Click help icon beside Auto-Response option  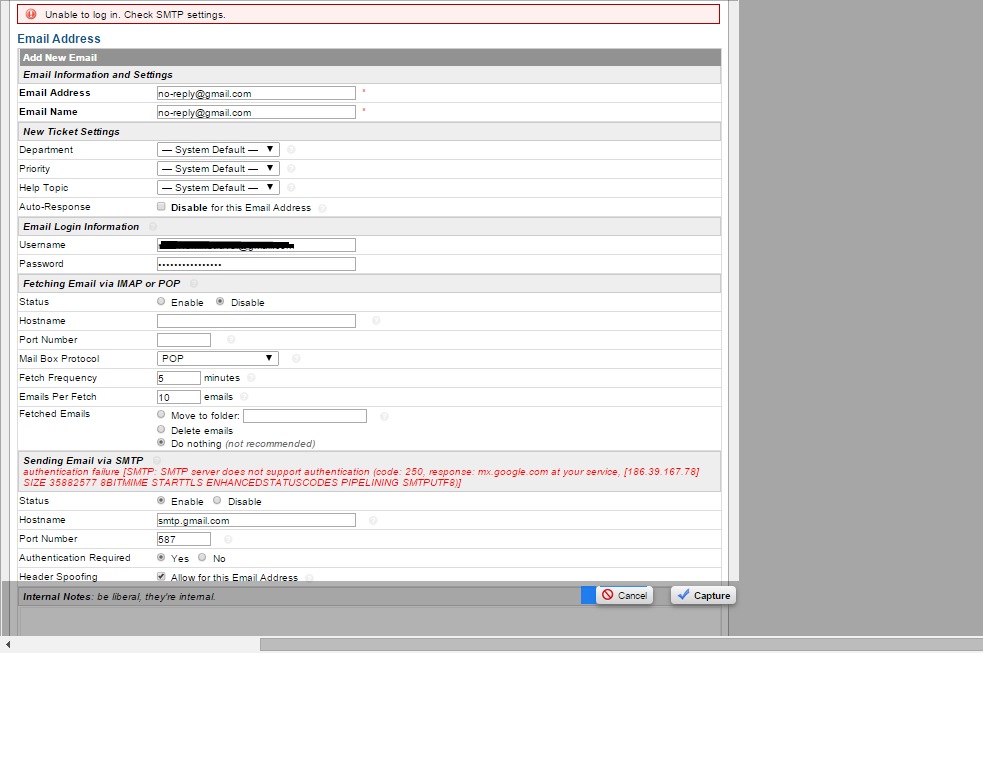click(323, 208)
